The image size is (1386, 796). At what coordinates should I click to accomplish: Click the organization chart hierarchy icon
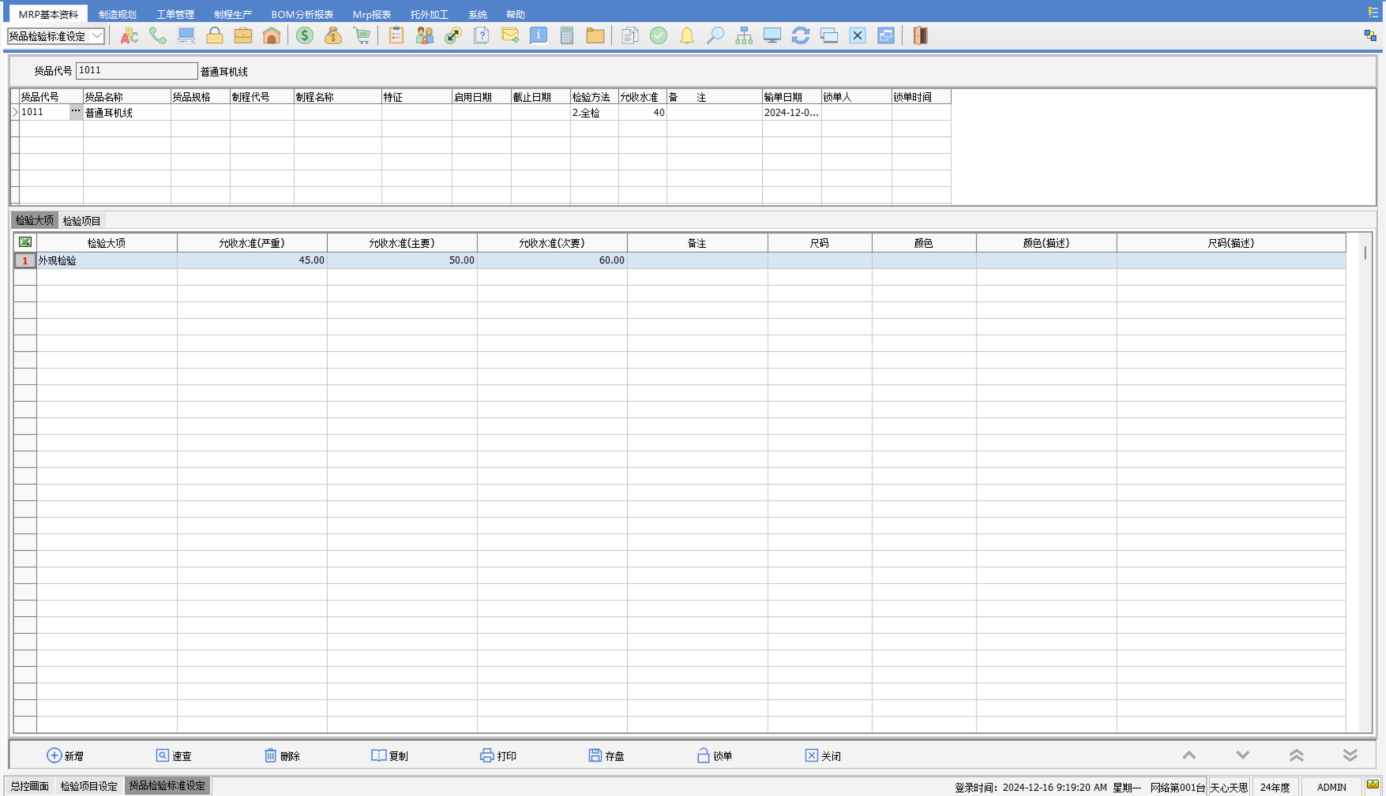pyautogui.click(x=744, y=36)
